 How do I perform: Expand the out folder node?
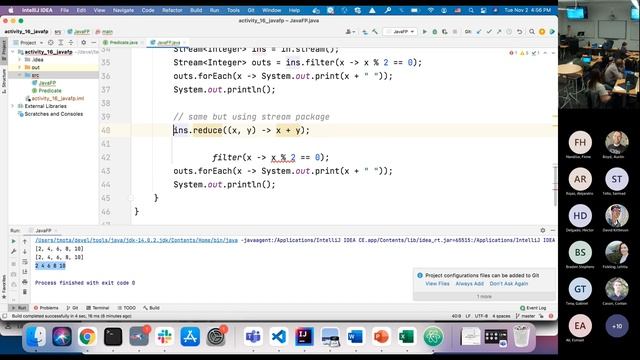point(20,67)
